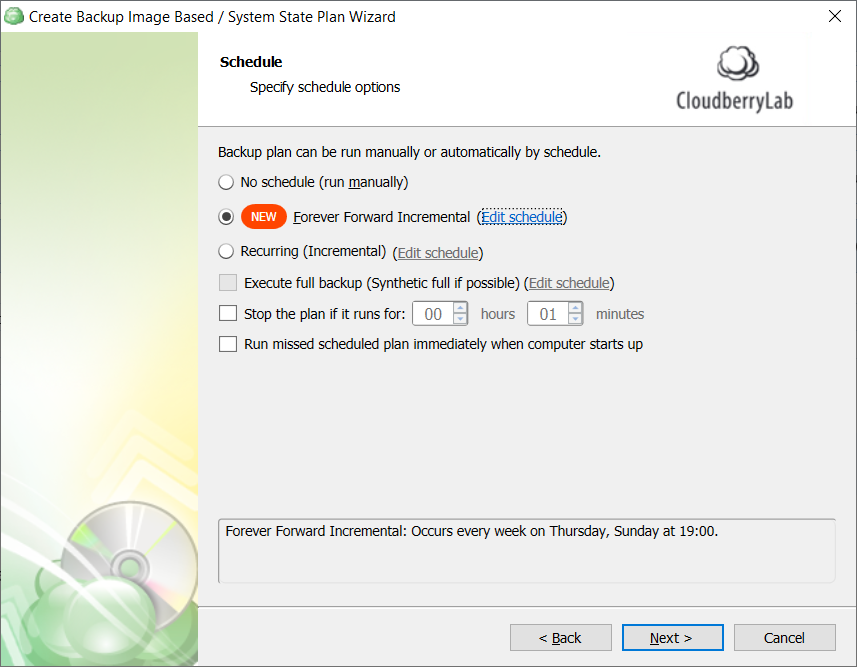Screen dimensions: 857x667
Task: Select Forever Forward Incremental radio button
Action: pyautogui.click(x=226, y=217)
